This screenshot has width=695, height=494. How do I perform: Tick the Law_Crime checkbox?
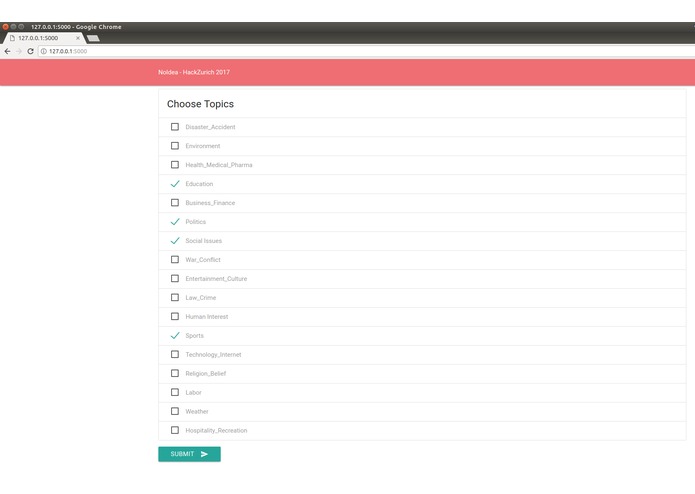[175, 298]
